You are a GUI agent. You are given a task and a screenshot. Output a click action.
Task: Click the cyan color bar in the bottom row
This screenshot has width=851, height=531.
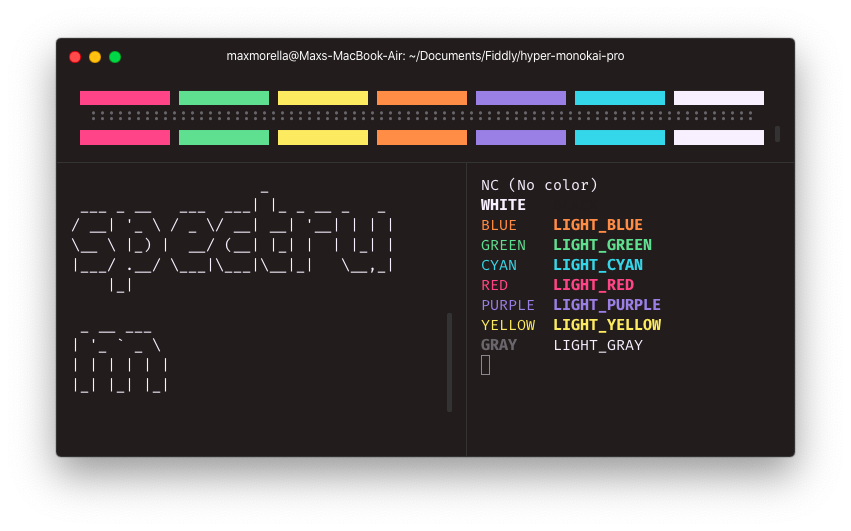click(x=620, y=137)
